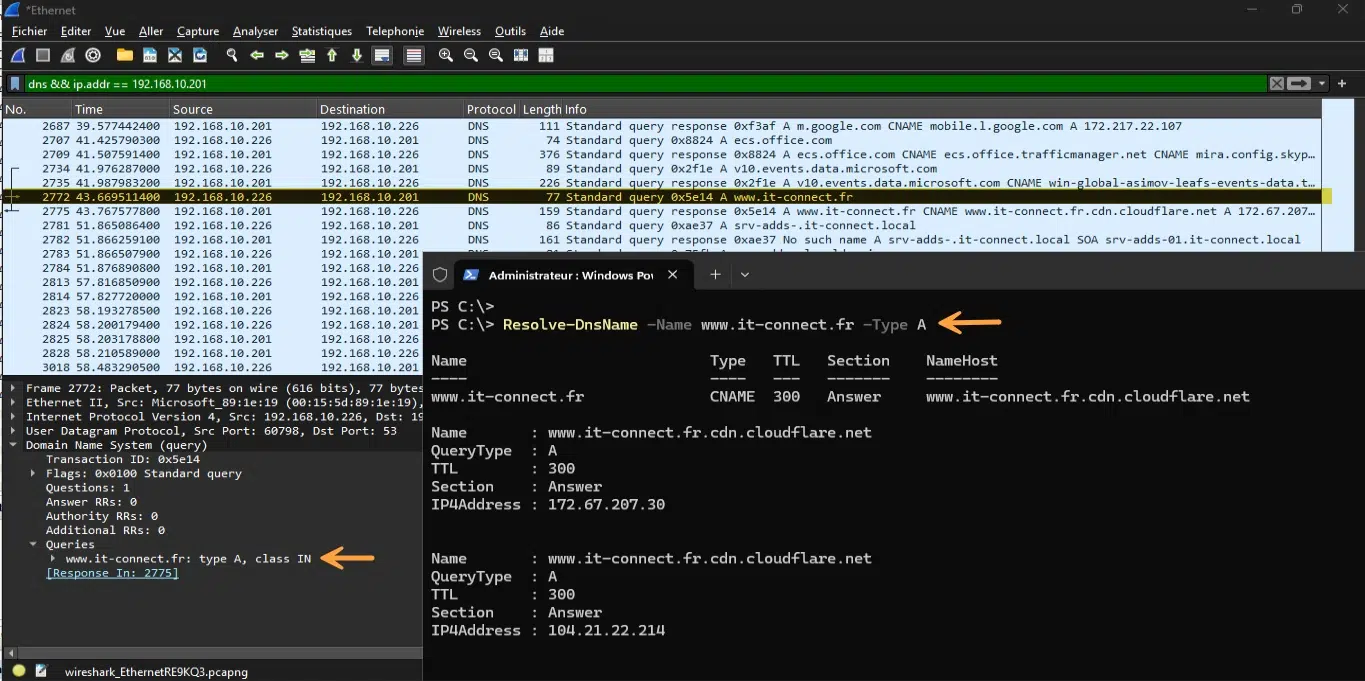Image resolution: width=1365 pixels, height=681 pixels.
Task: Toggle auto-scroll during live capture
Action: click(382, 55)
